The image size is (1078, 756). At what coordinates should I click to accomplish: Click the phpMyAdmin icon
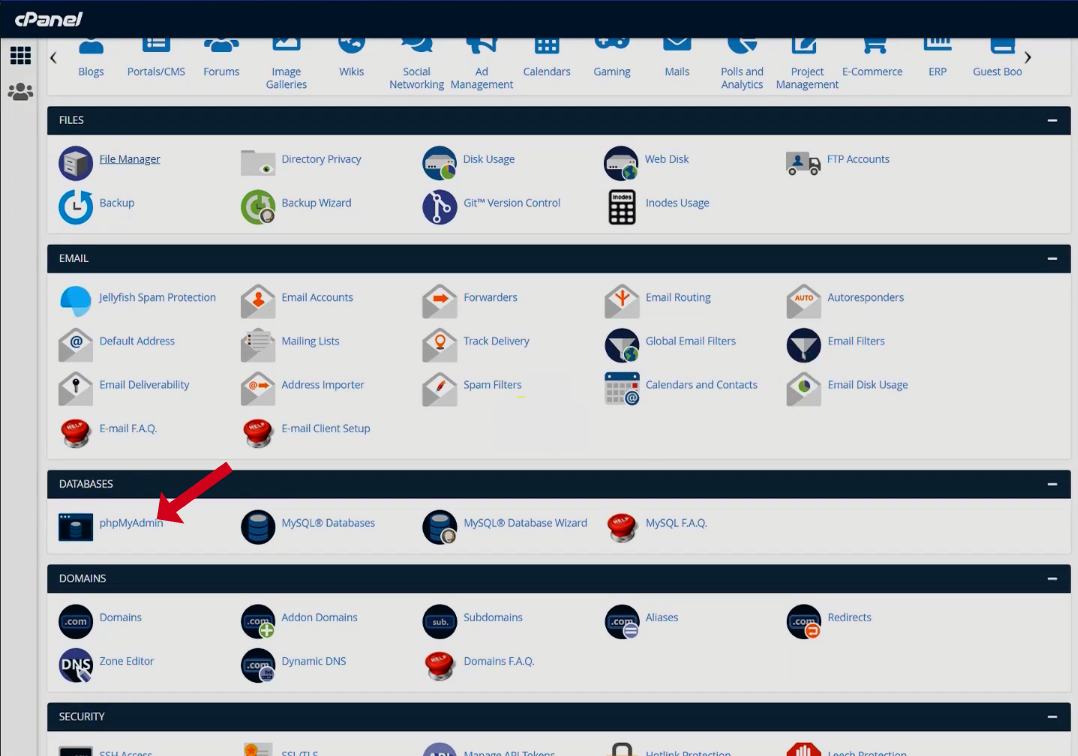(76, 527)
